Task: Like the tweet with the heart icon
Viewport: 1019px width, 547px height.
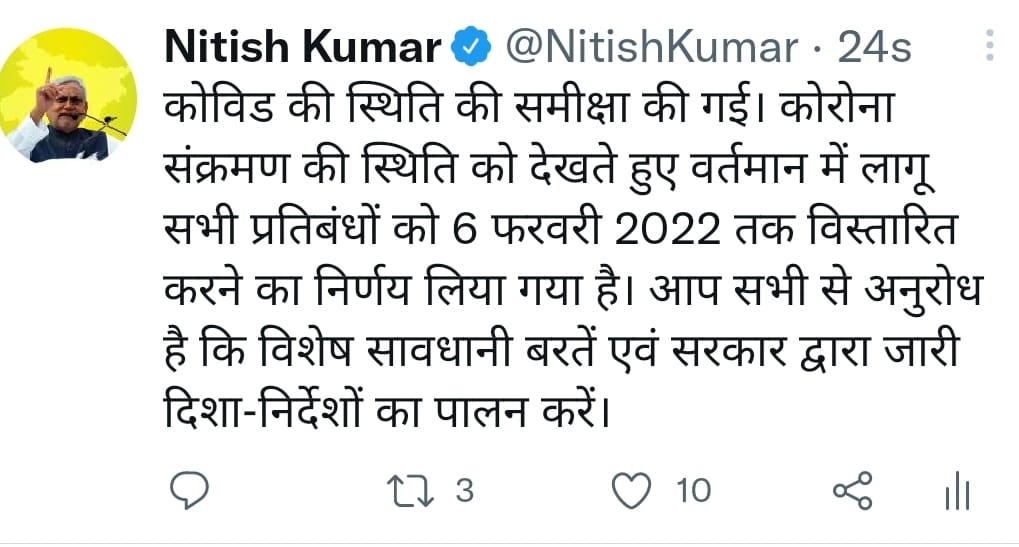Action: 630,490
